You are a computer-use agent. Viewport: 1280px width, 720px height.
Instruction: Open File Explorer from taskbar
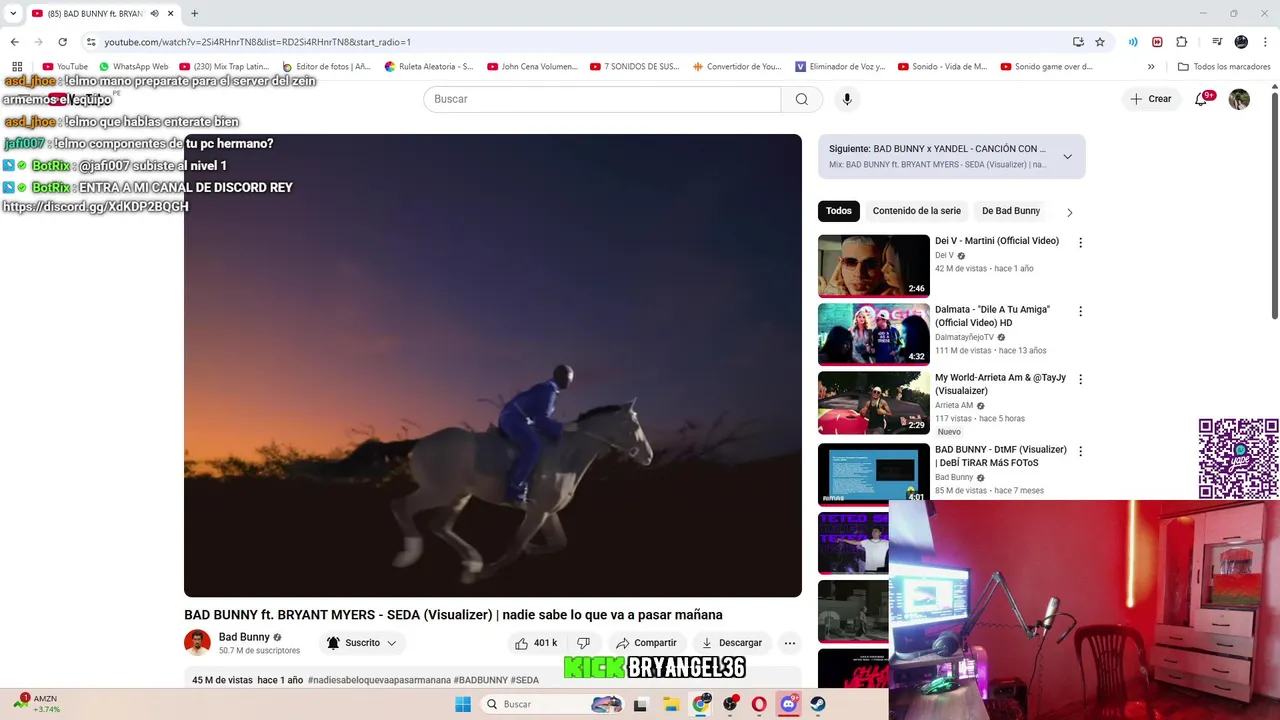point(671,704)
